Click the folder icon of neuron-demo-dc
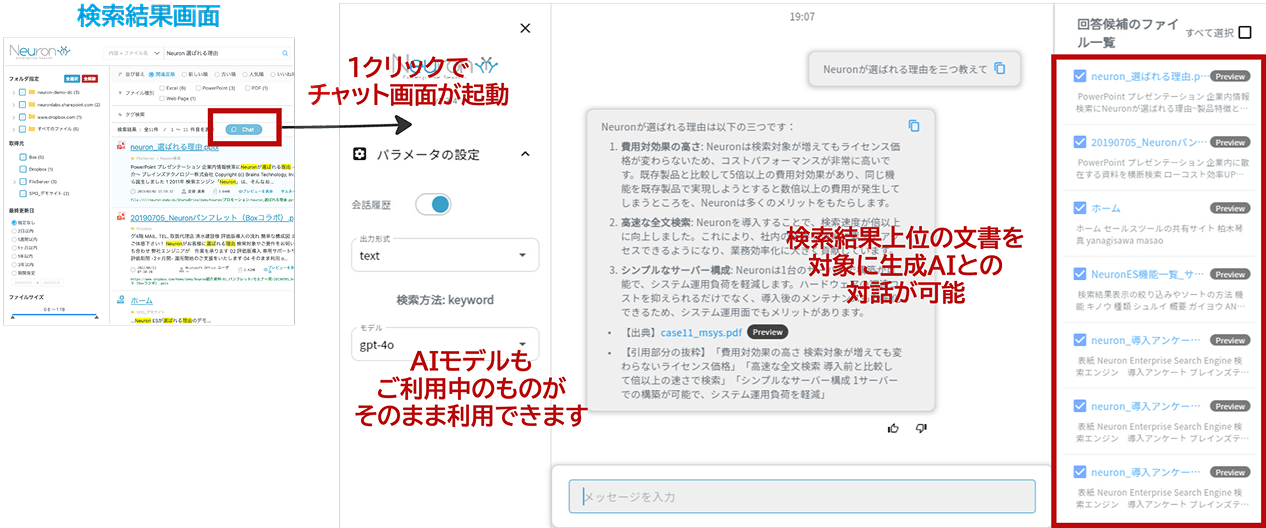Viewport: 1266px width, 528px height. (32, 92)
